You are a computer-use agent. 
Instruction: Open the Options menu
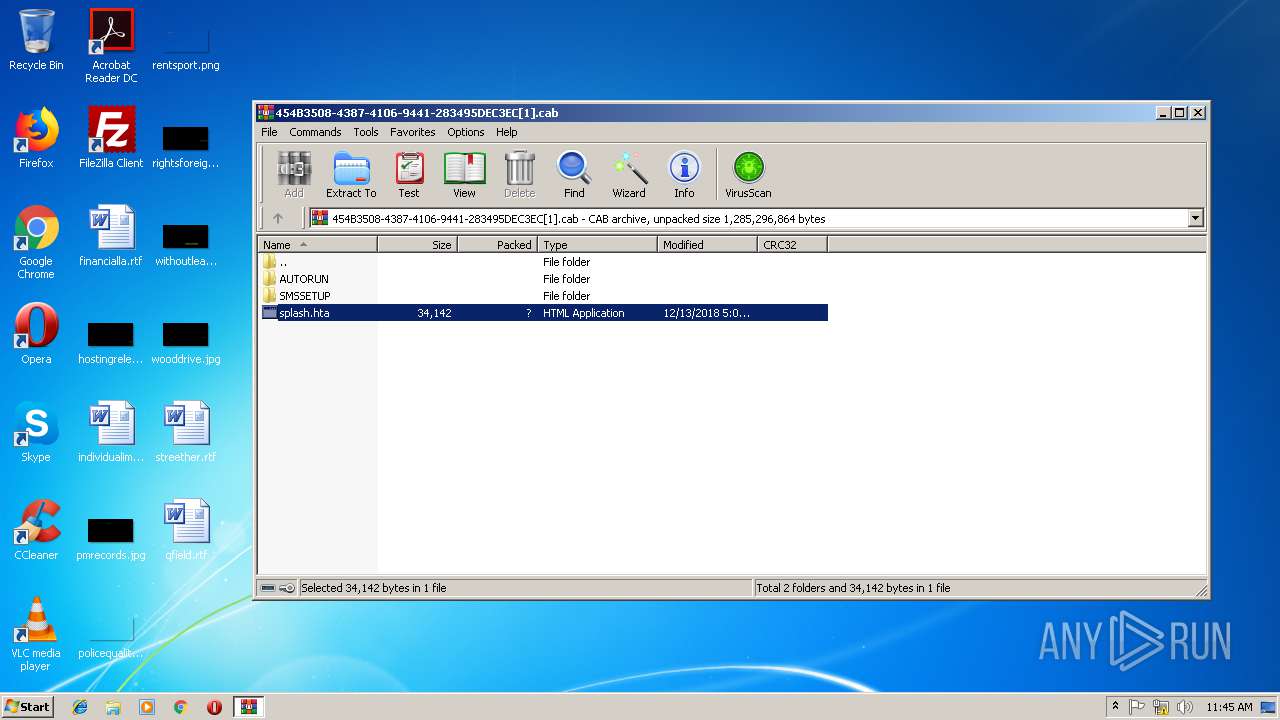point(466,132)
